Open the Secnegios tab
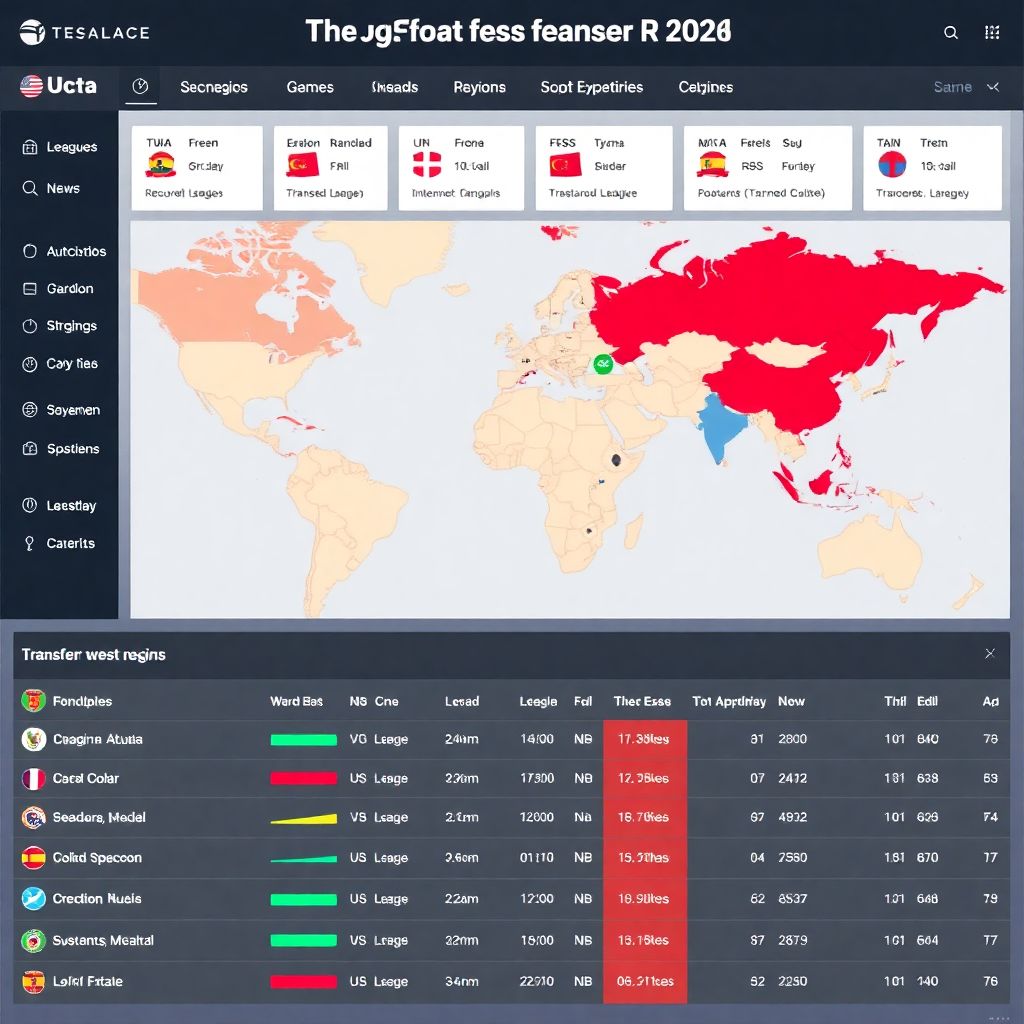This screenshot has height=1024, width=1024. (214, 87)
